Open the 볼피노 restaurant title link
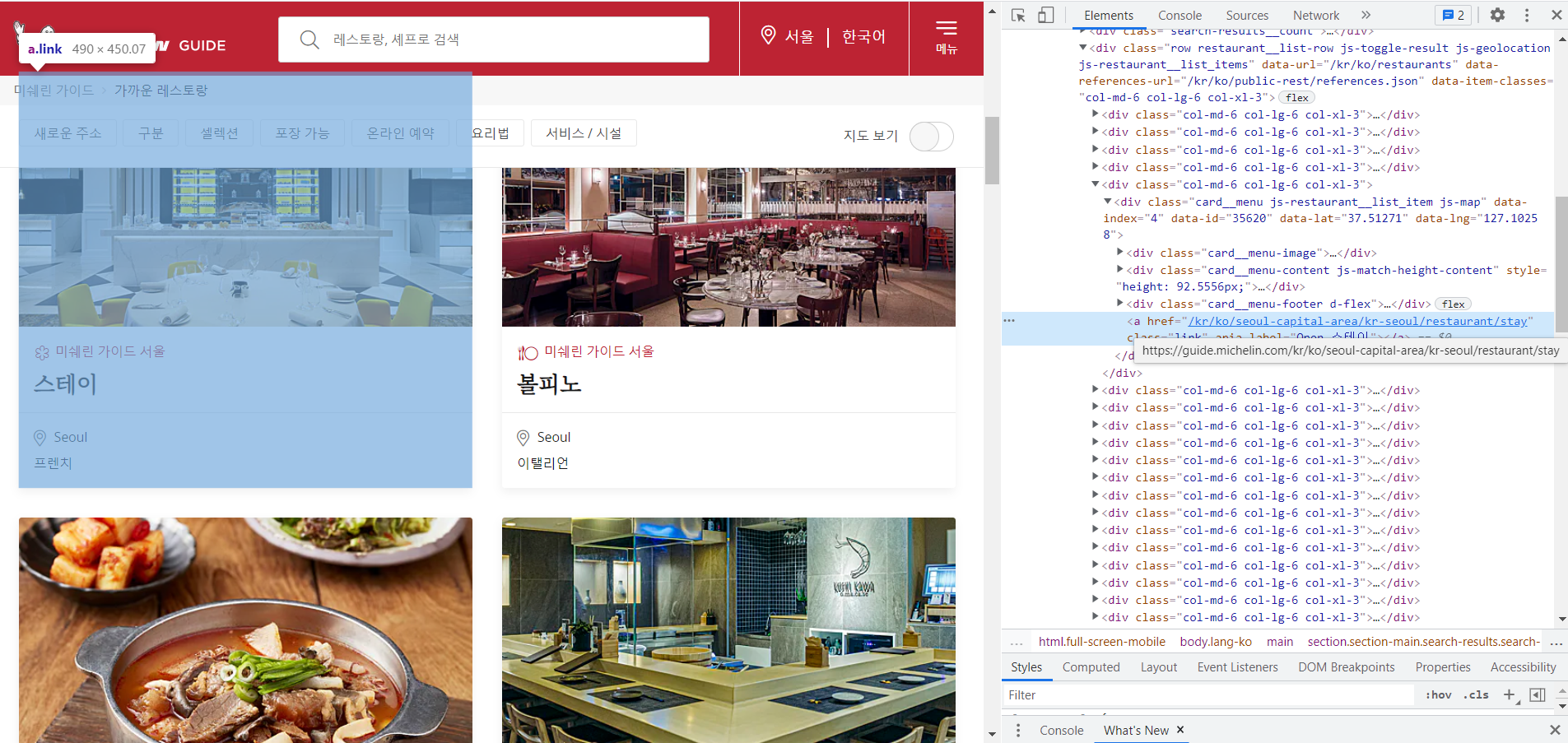 549,384
